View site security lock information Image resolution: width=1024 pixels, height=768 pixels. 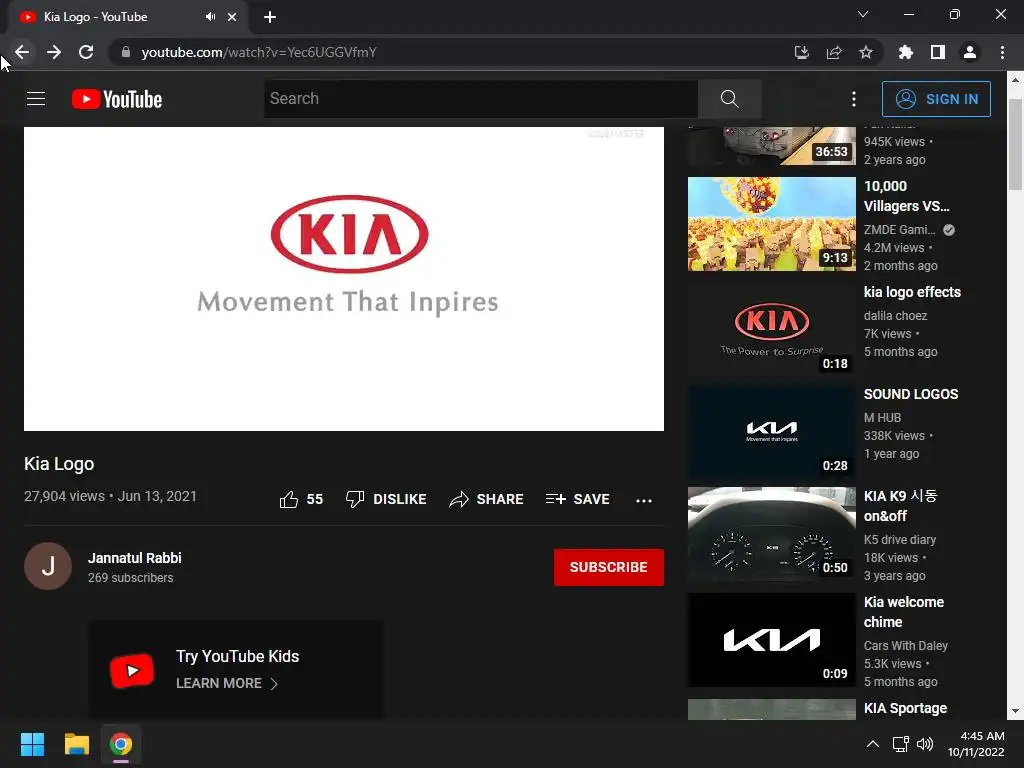click(x=126, y=52)
